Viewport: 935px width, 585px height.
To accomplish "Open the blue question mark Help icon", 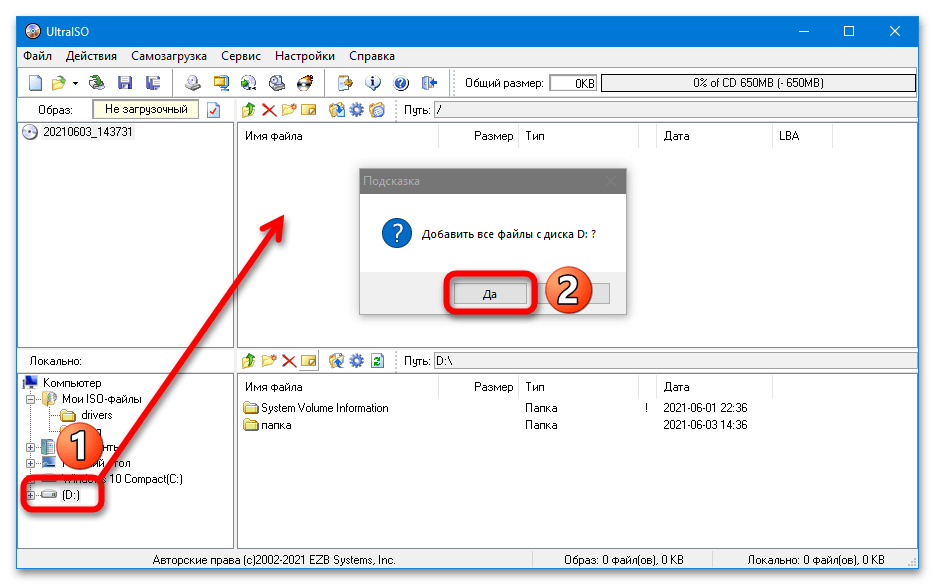I will [401, 83].
